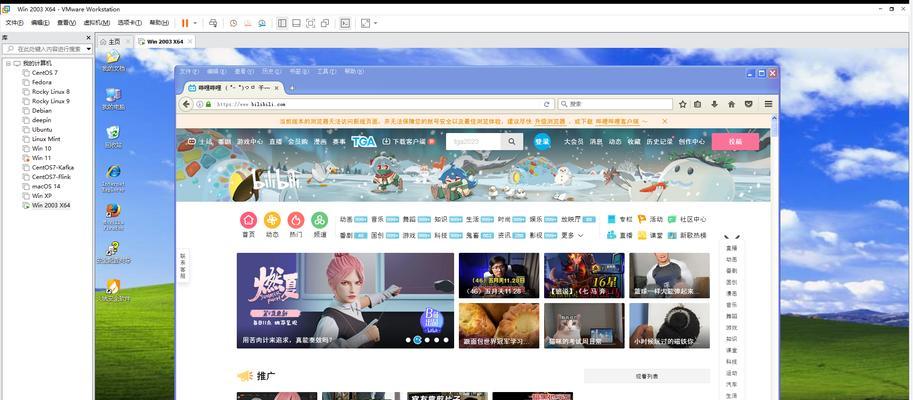
Task: Click the send Ctrl+Alt+Del toolbar icon
Action: point(213,23)
